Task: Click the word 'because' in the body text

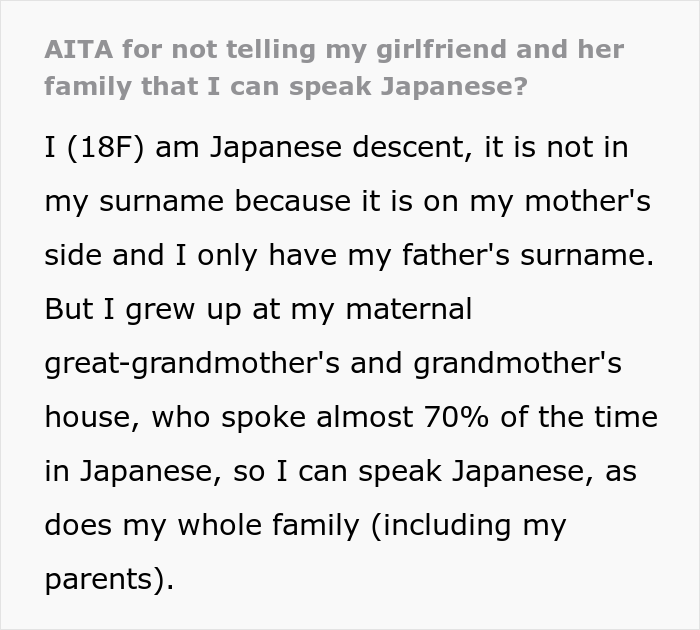Action: 314,202
